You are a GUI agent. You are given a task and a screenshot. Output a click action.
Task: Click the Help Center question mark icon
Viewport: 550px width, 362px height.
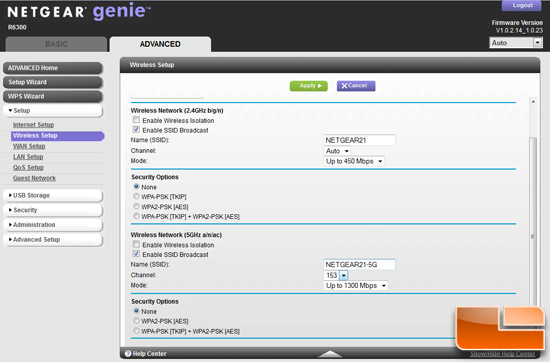[128, 354]
